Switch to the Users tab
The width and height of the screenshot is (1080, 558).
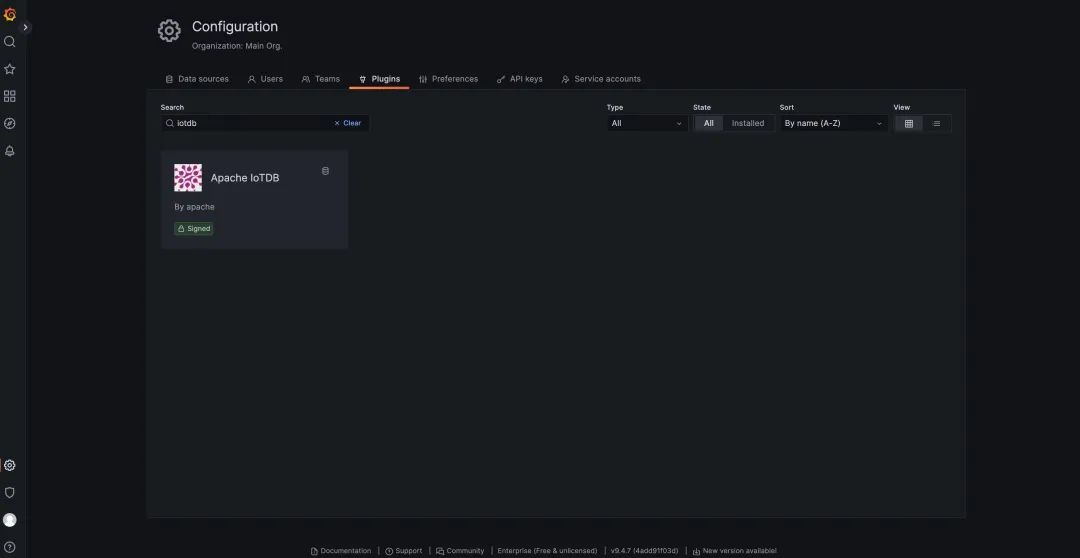[x=265, y=79]
